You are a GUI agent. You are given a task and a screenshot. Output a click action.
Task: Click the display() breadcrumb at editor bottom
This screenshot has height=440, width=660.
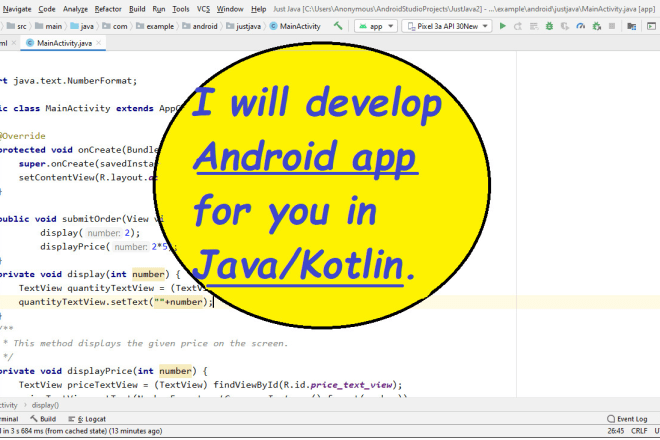45,405
